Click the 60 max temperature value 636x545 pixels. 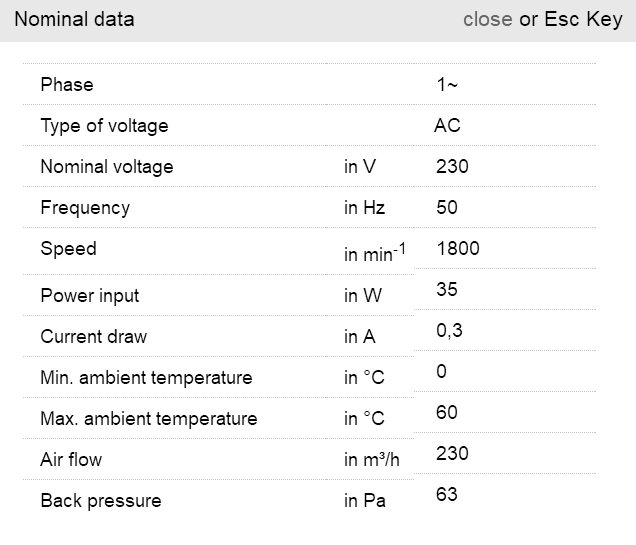pos(447,412)
